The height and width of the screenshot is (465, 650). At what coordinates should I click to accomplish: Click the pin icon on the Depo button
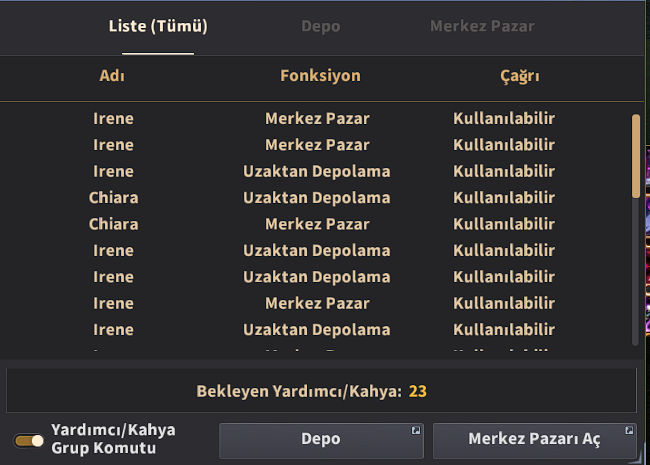pyautogui.click(x=416, y=430)
